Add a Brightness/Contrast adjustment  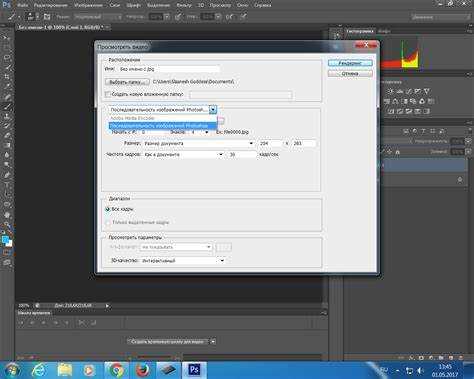(390, 91)
